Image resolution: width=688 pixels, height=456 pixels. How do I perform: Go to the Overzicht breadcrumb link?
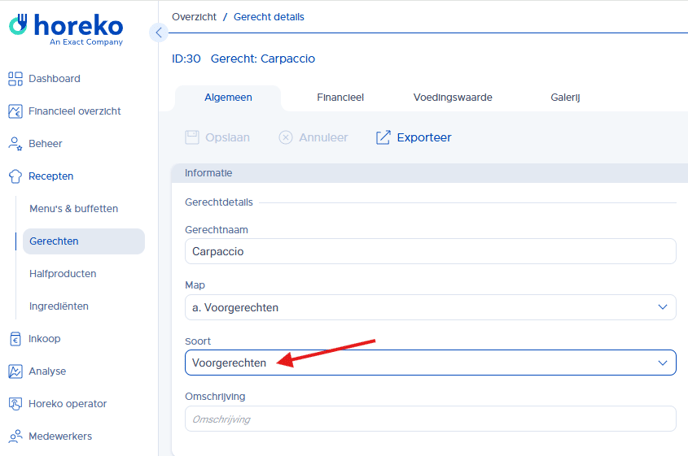pyautogui.click(x=194, y=17)
